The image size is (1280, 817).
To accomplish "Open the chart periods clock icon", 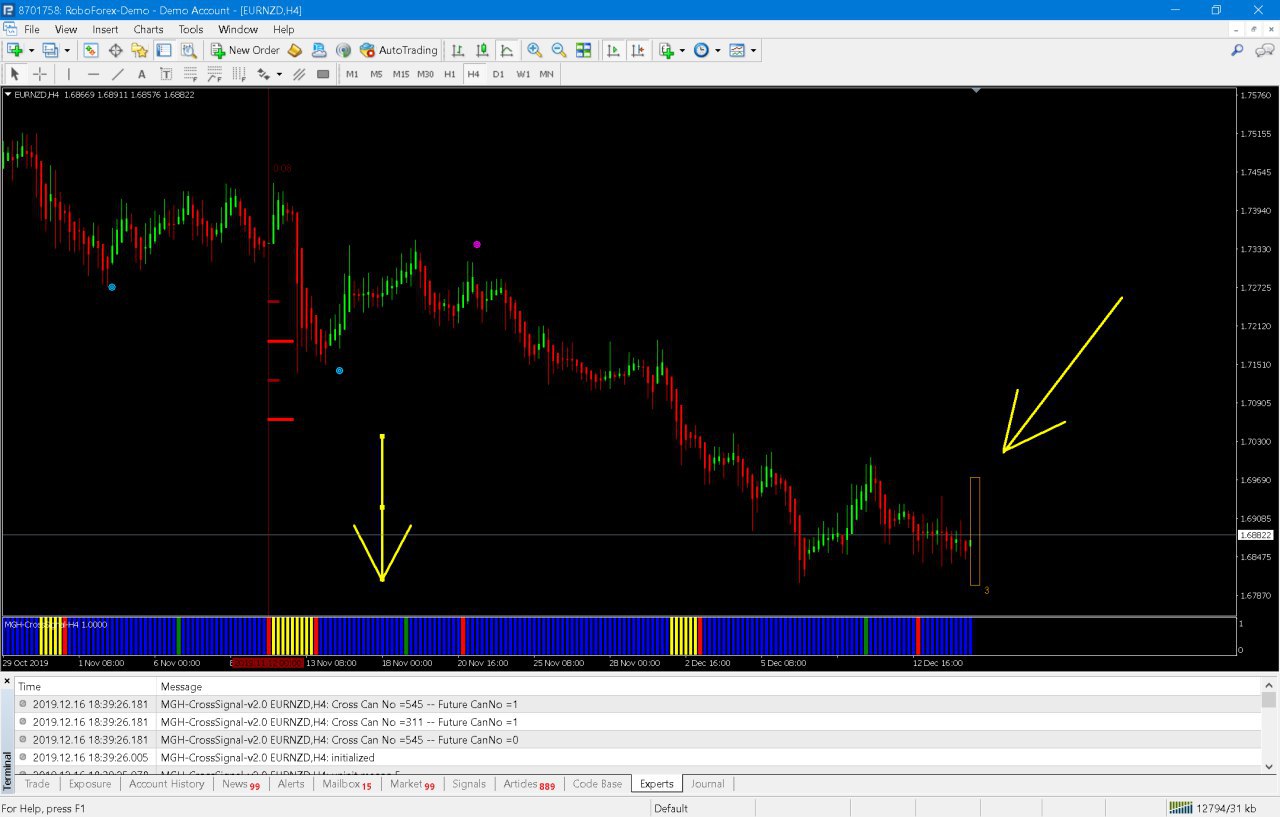I will click(702, 50).
